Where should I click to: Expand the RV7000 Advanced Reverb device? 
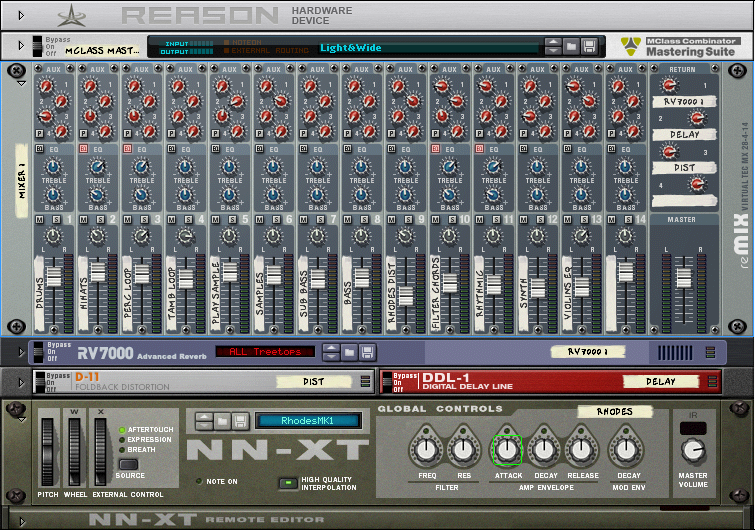coord(21,352)
